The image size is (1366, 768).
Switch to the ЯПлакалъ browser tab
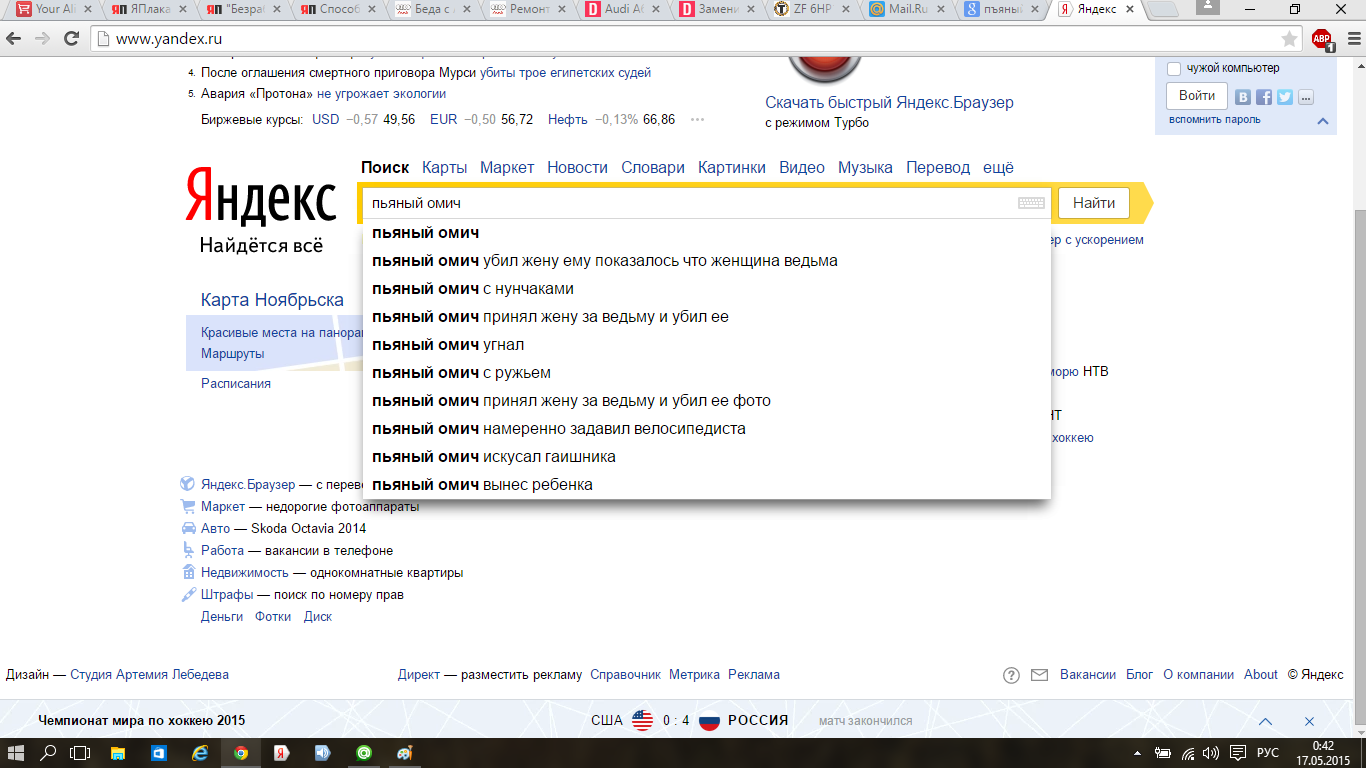pyautogui.click(x=147, y=10)
